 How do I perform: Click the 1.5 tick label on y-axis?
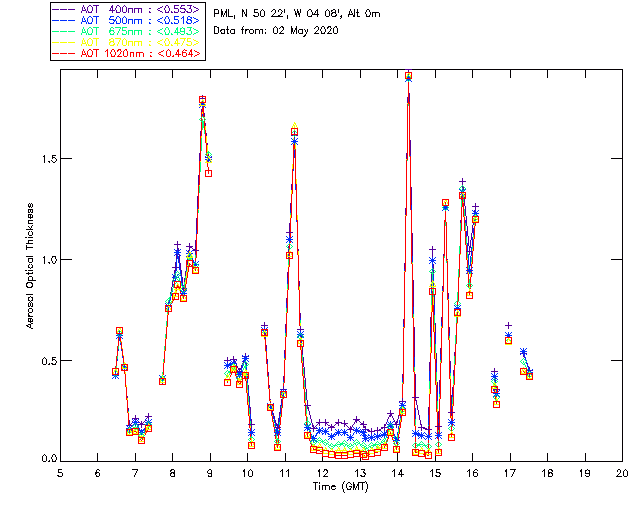coord(46,158)
